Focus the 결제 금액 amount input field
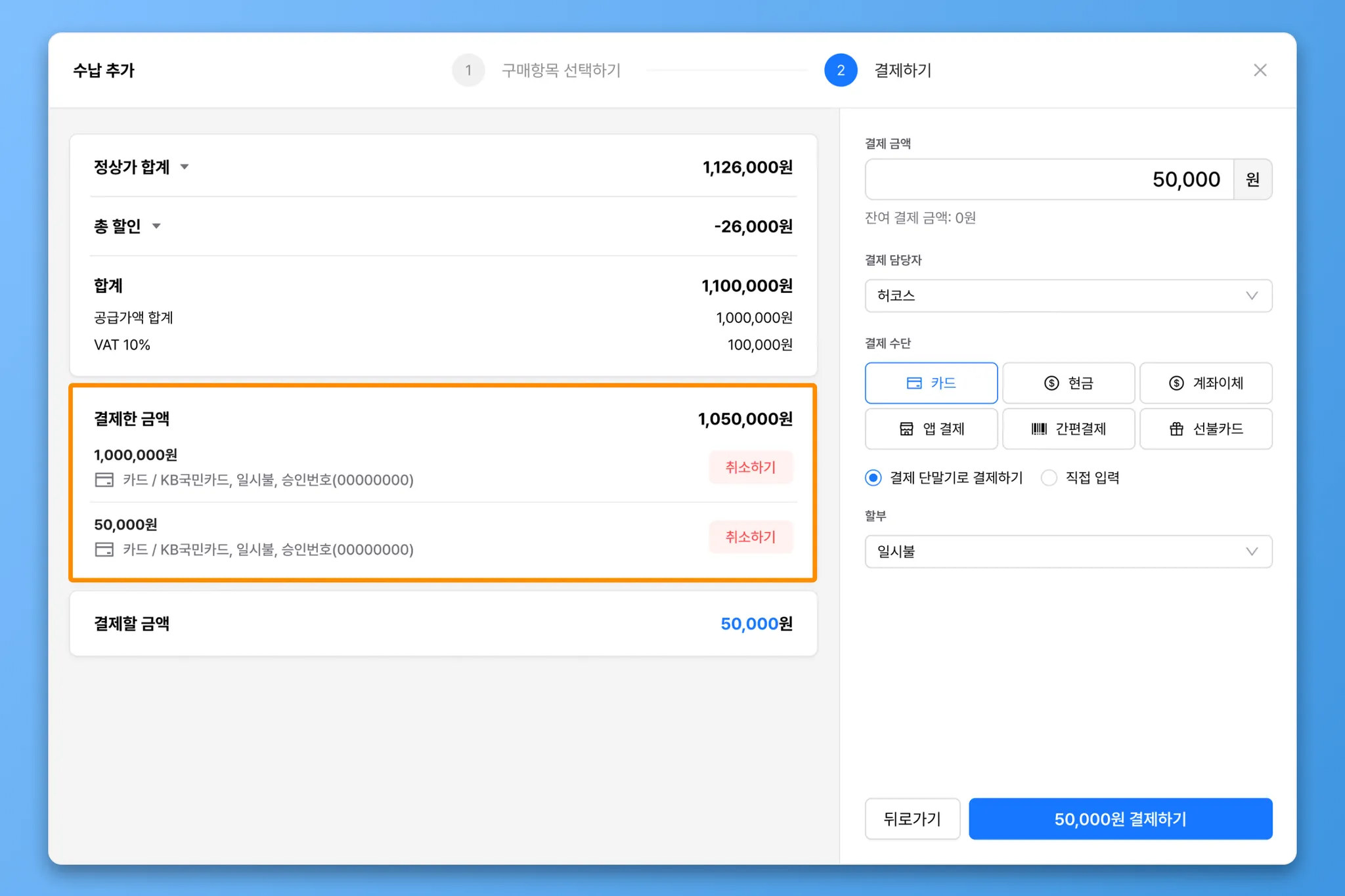 [1049, 179]
